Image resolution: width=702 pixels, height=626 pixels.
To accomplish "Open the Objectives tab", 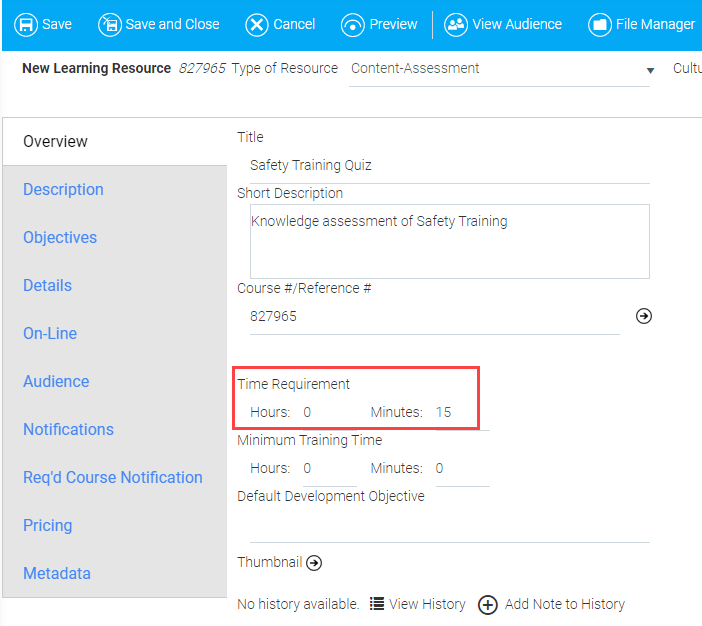I will pos(60,237).
